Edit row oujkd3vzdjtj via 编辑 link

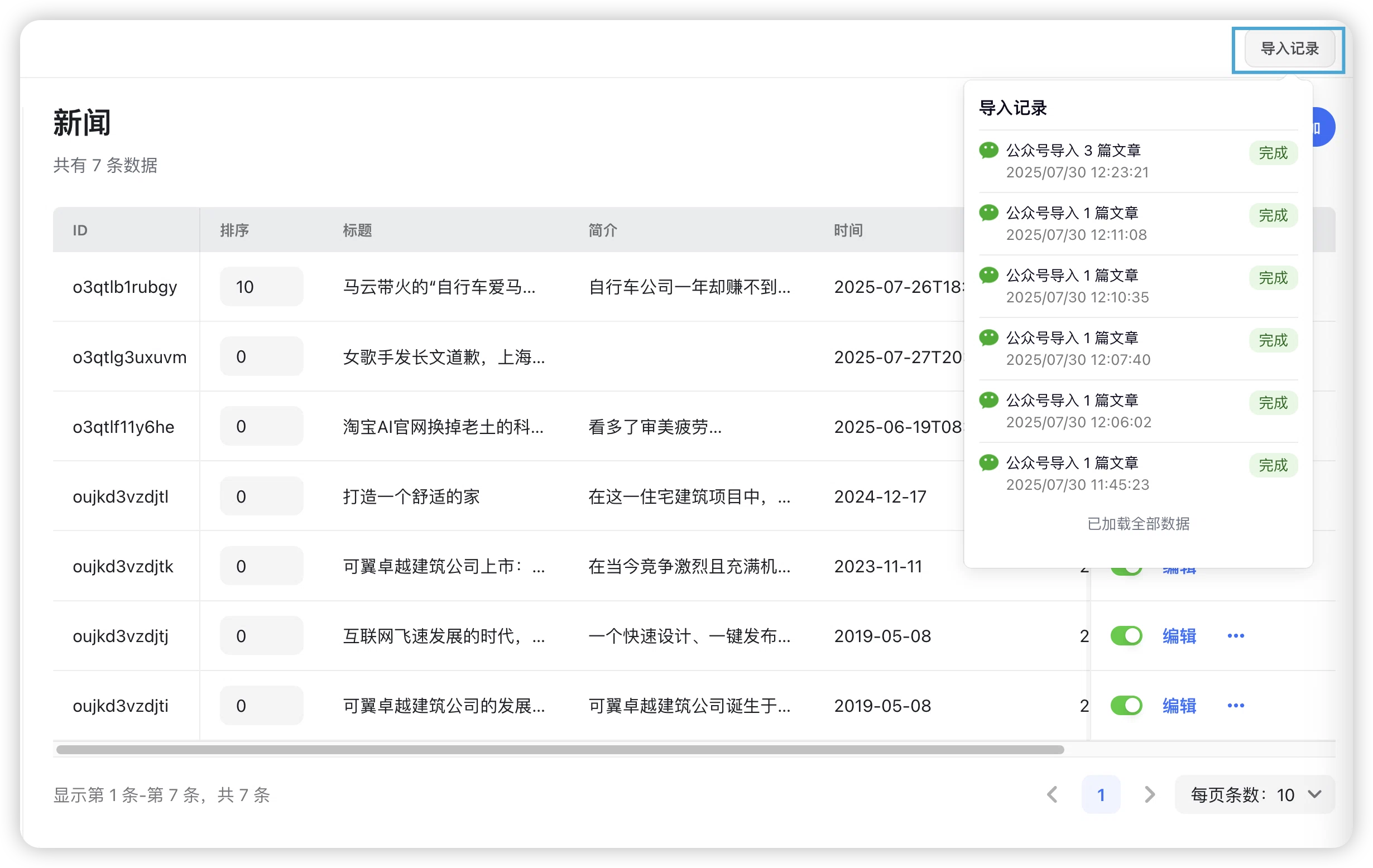click(x=1179, y=636)
